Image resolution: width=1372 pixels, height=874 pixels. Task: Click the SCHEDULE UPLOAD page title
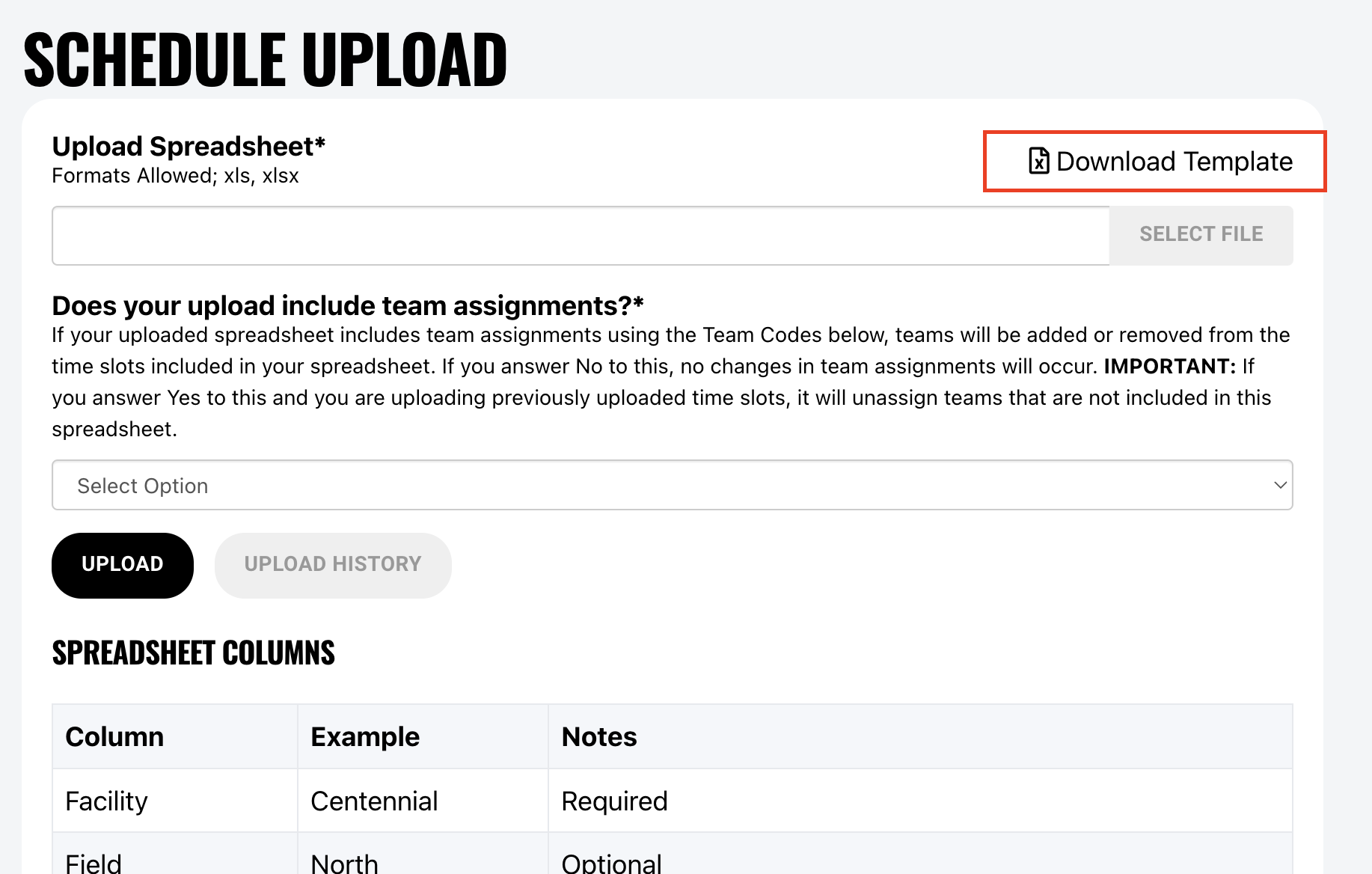pyautogui.click(x=265, y=60)
